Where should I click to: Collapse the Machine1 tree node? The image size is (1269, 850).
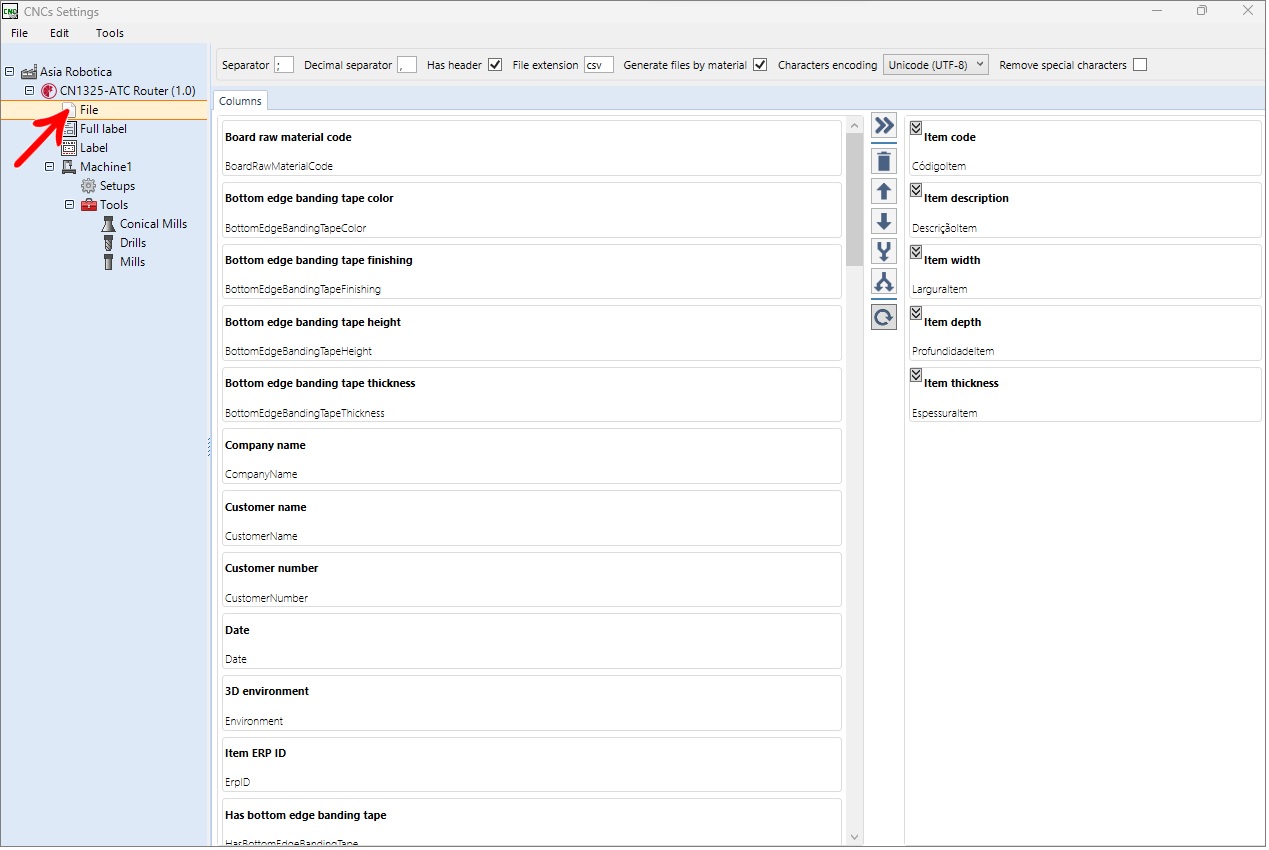(x=50, y=167)
